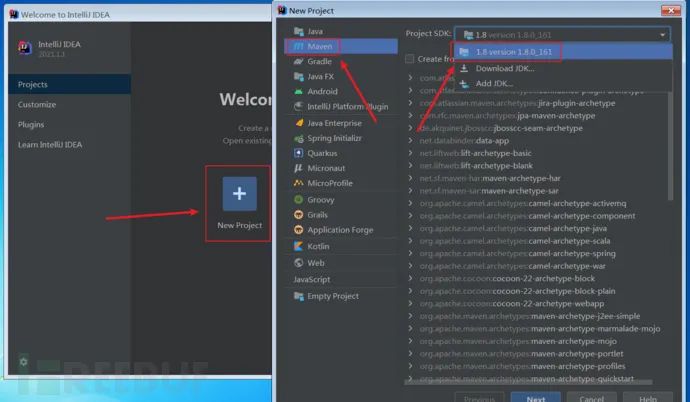This screenshot has width=690, height=402.
Task: Open the Plugins tab
Action: point(70,124)
